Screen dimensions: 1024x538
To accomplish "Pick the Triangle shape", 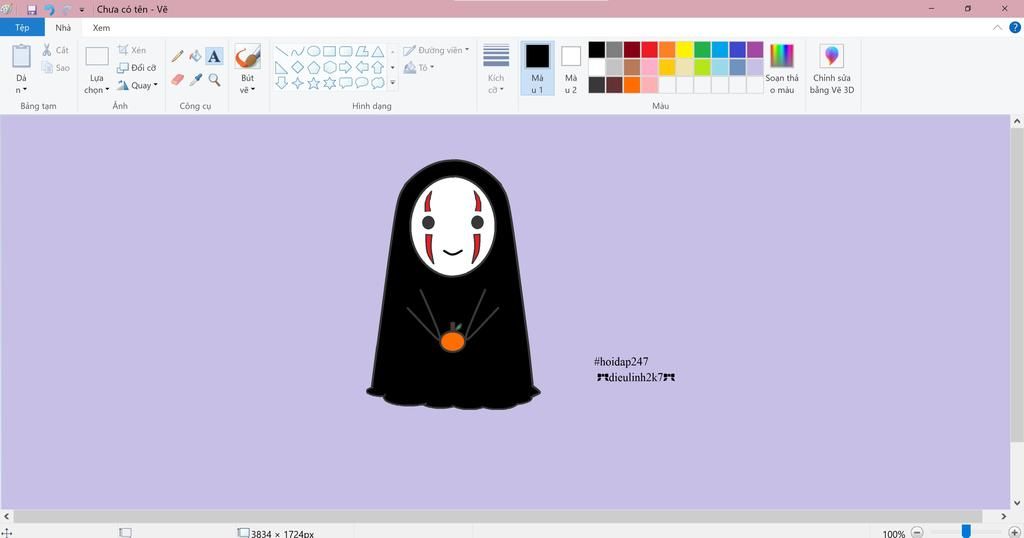I will 377,51.
